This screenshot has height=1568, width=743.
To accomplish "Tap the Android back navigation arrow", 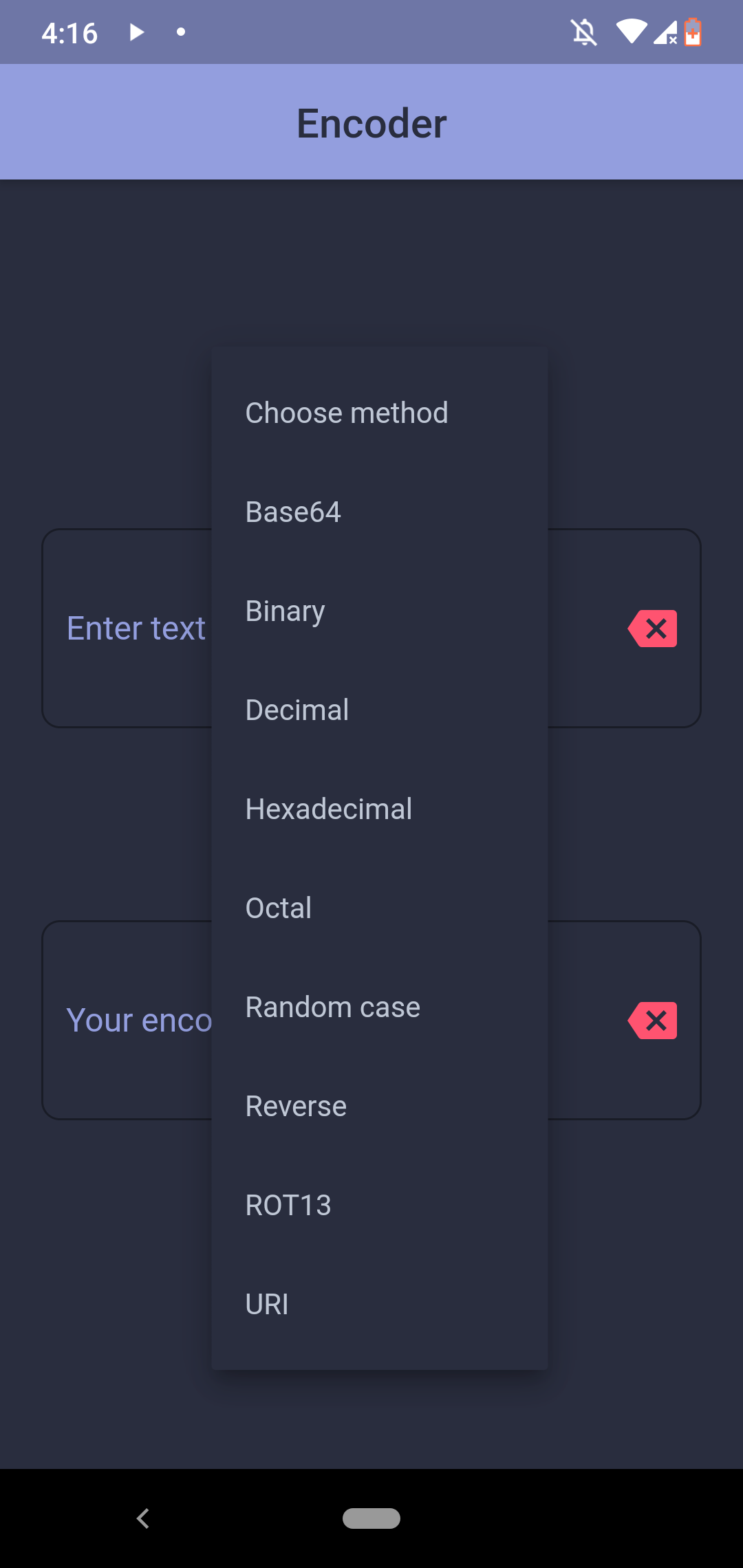I will (143, 1518).
